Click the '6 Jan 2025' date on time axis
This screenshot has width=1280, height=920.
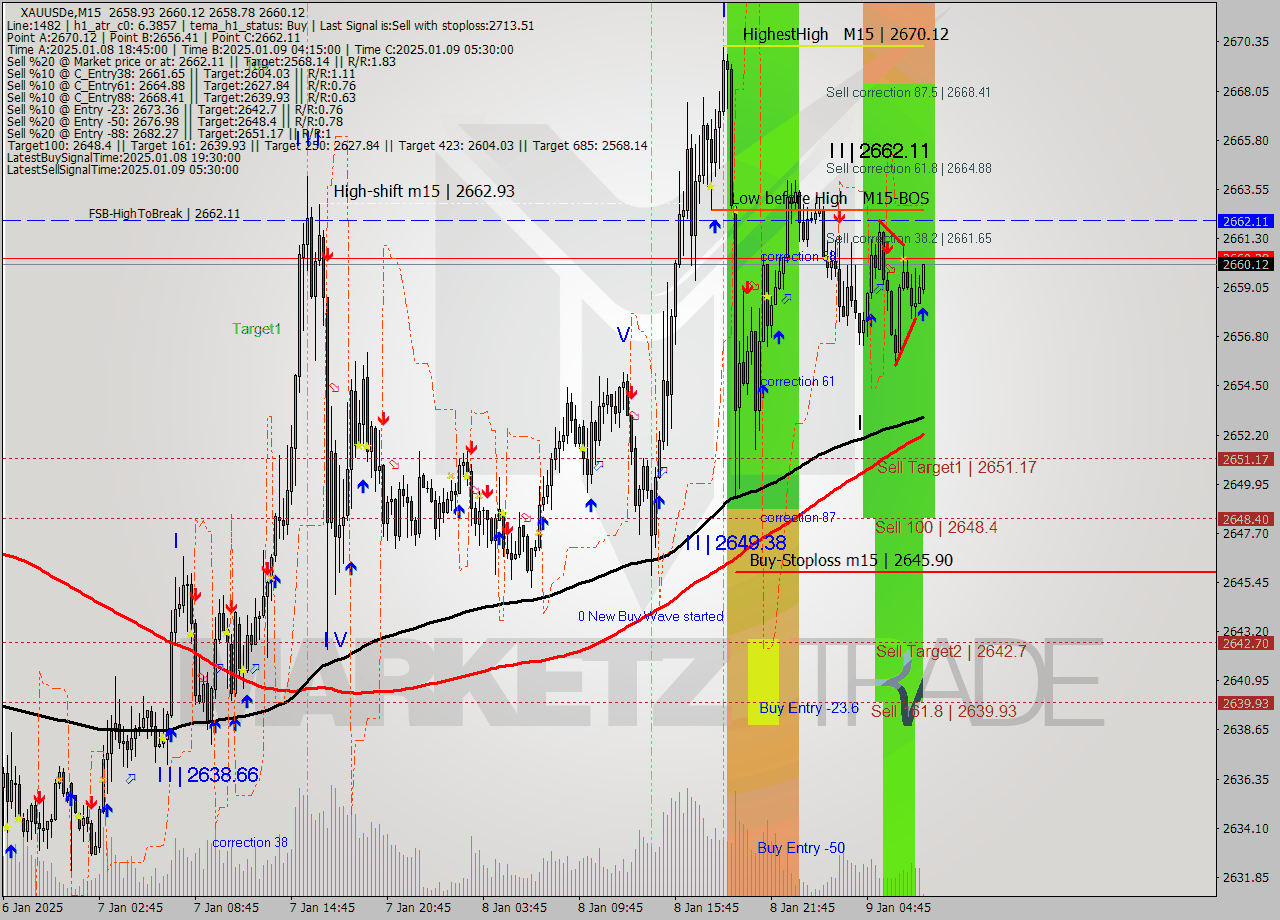33,908
